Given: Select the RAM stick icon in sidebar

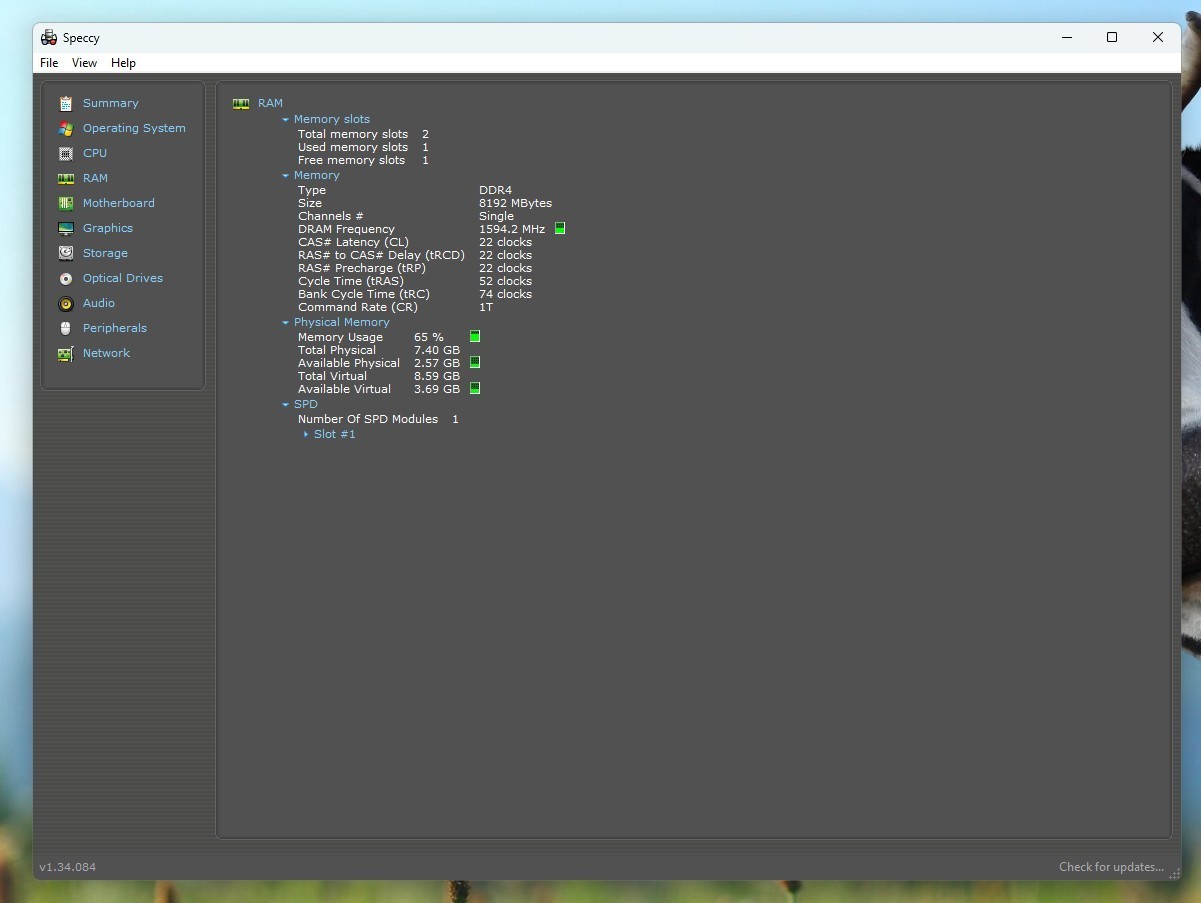Looking at the screenshot, I should [66, 178].
